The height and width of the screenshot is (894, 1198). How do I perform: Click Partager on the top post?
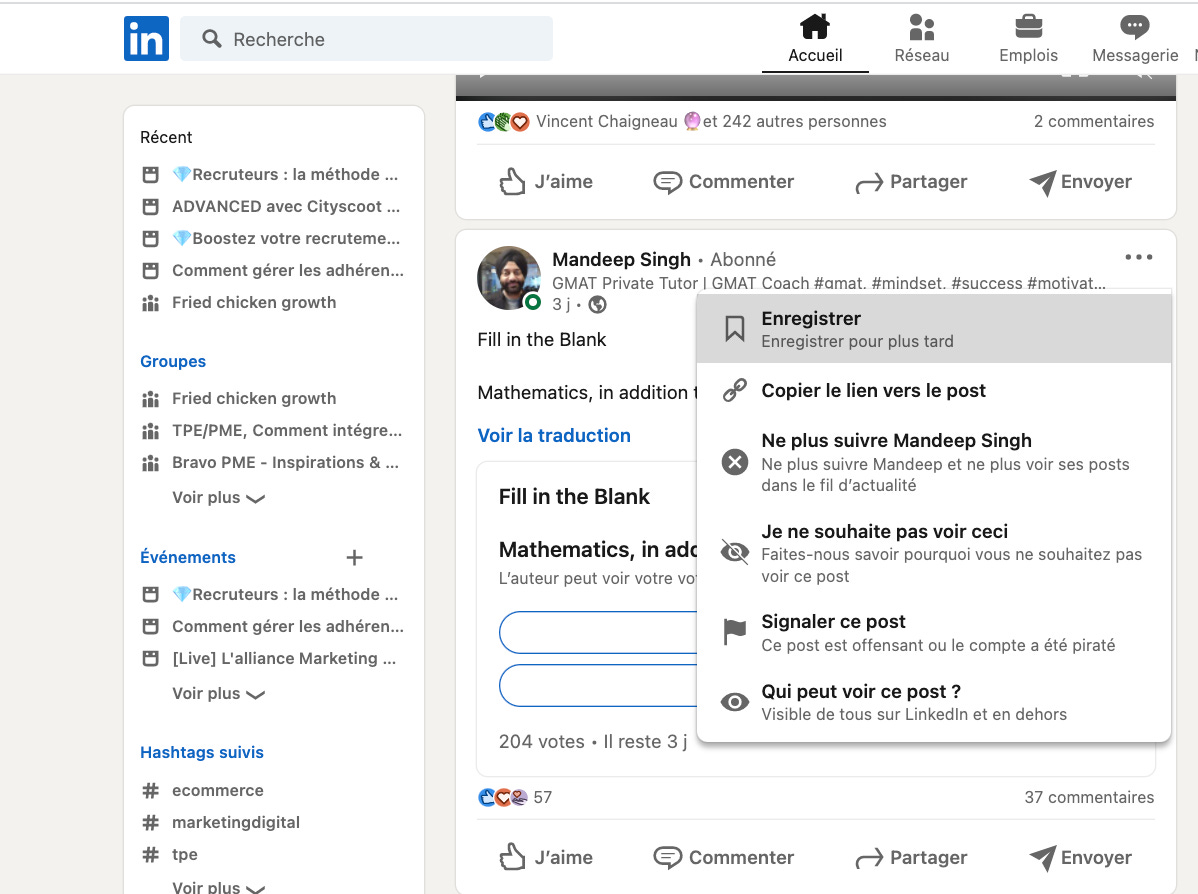pyautogui.click(x=911, y=182)
